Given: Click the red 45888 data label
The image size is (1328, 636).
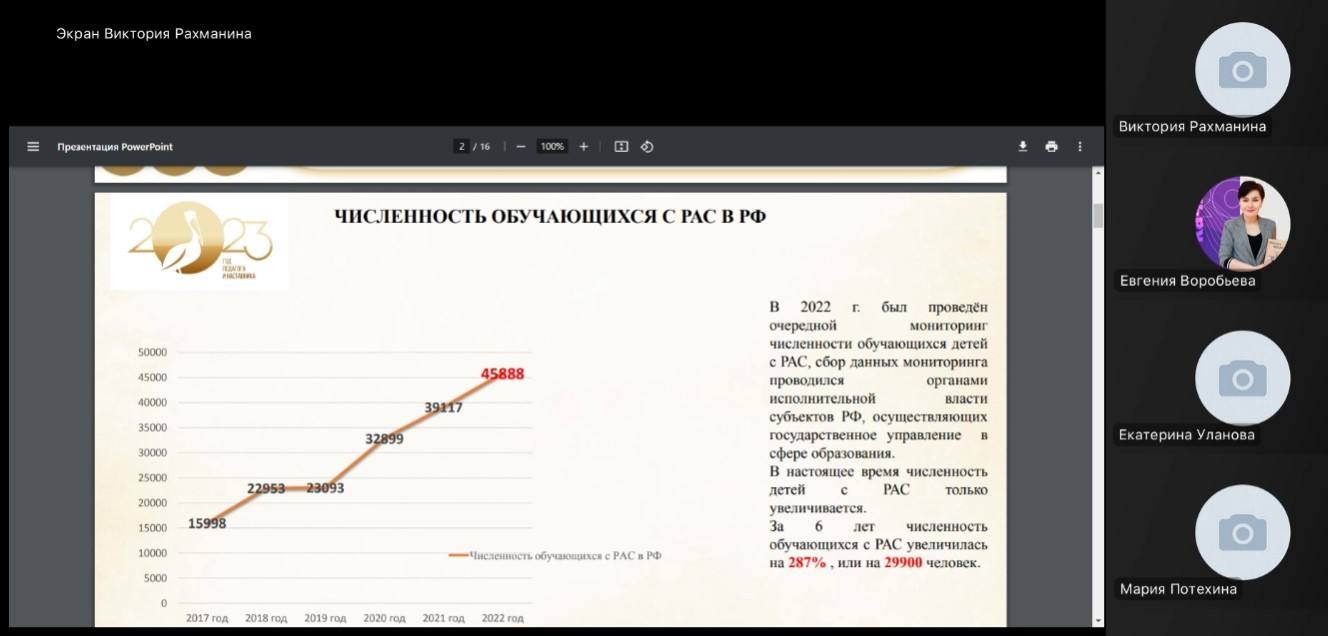Looking at the screenshot, I should 502,374.
